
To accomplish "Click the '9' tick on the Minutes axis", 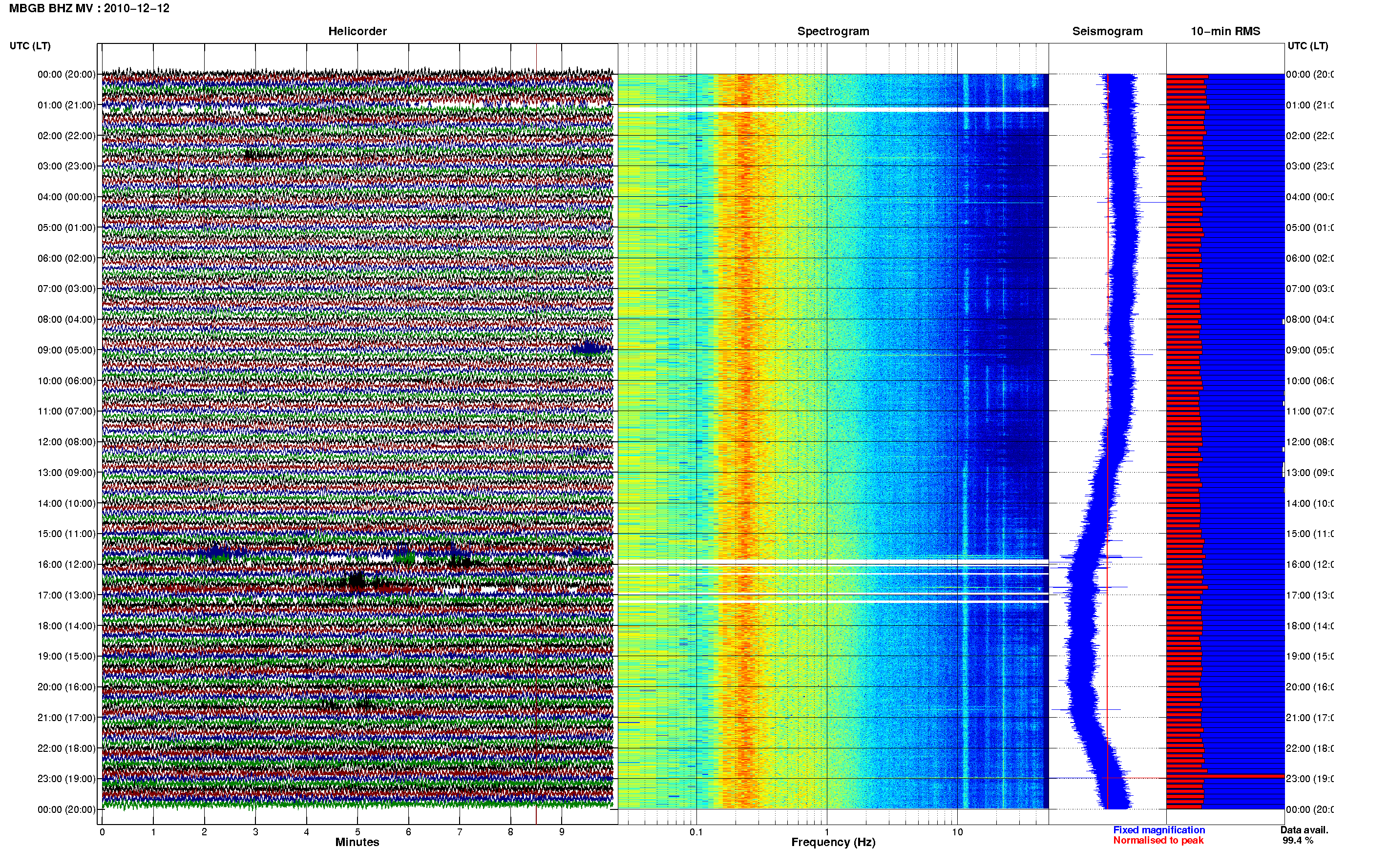I will click(x=562, y=832).
